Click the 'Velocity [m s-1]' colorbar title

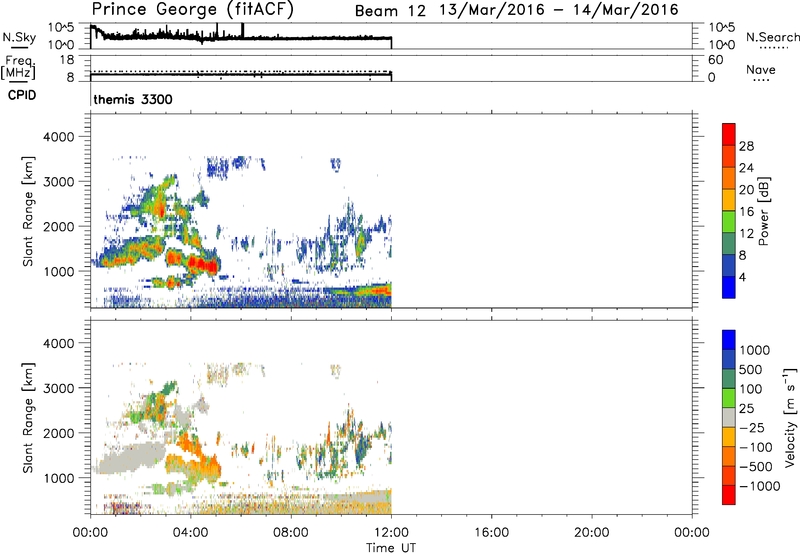click(790, 417)
